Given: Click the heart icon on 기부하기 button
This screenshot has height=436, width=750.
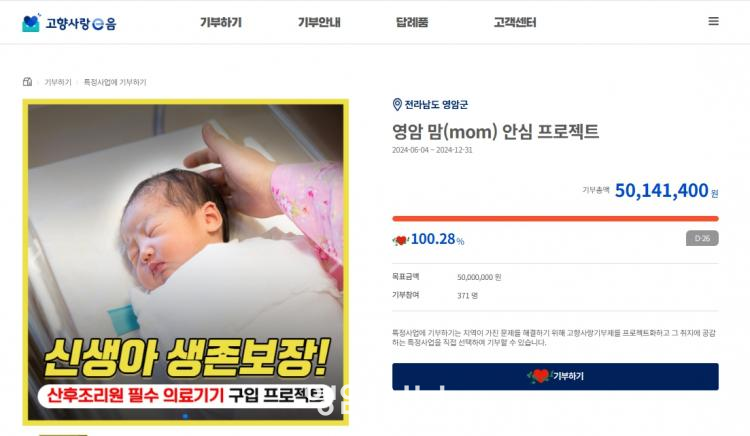Looking at the screenshot, I should (x=540, y=376).
